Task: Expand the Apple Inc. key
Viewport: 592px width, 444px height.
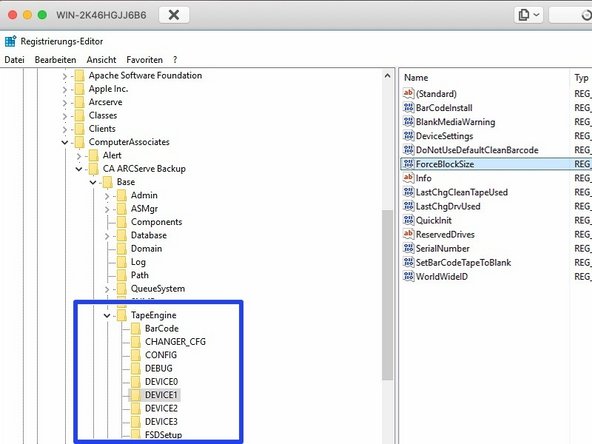Action: [65, 89]
